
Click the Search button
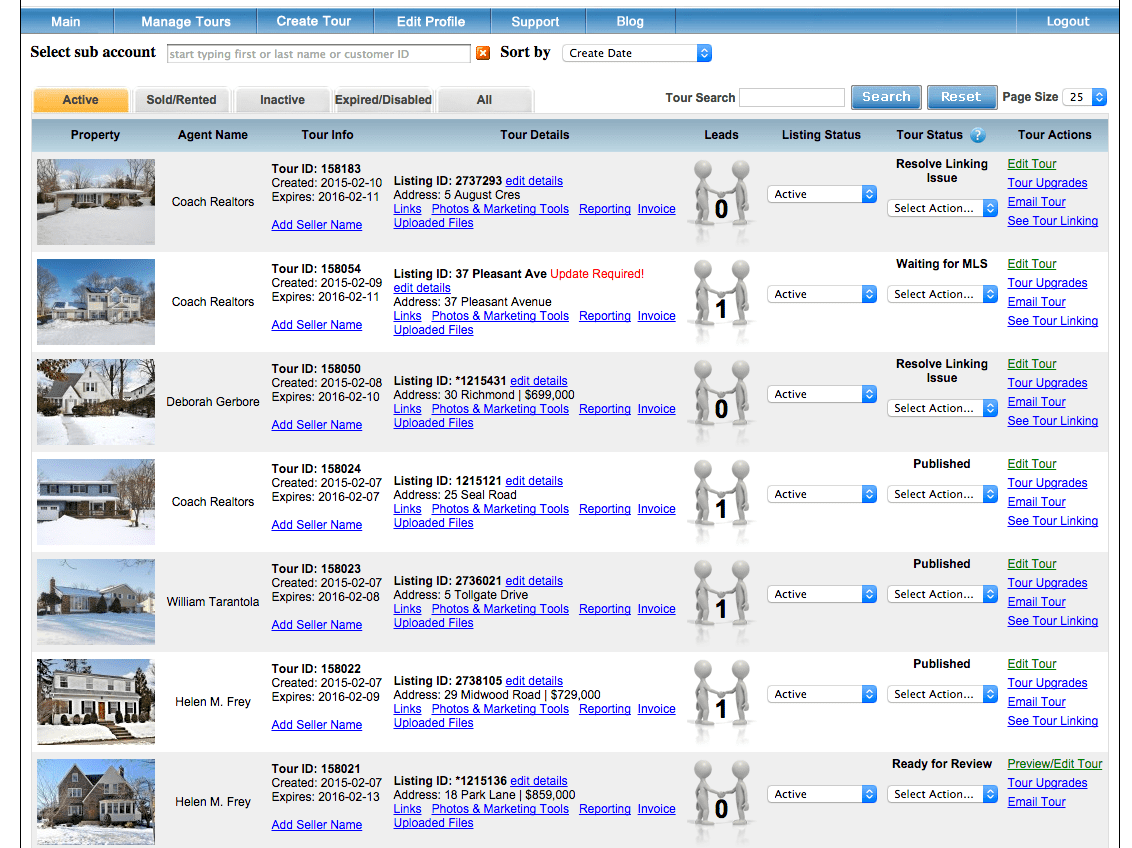[886, 97]
